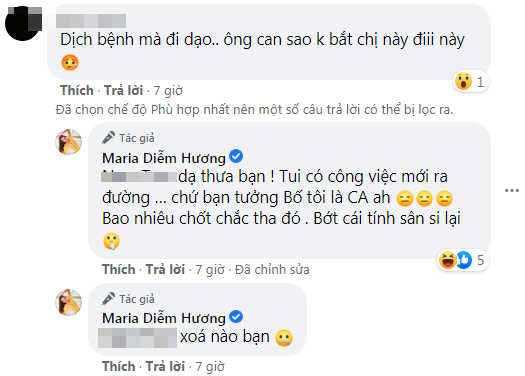The image size is (525, 376).
Task: Click verified badge on first Maria Diễm Hương reply
Action: (236, 156)
